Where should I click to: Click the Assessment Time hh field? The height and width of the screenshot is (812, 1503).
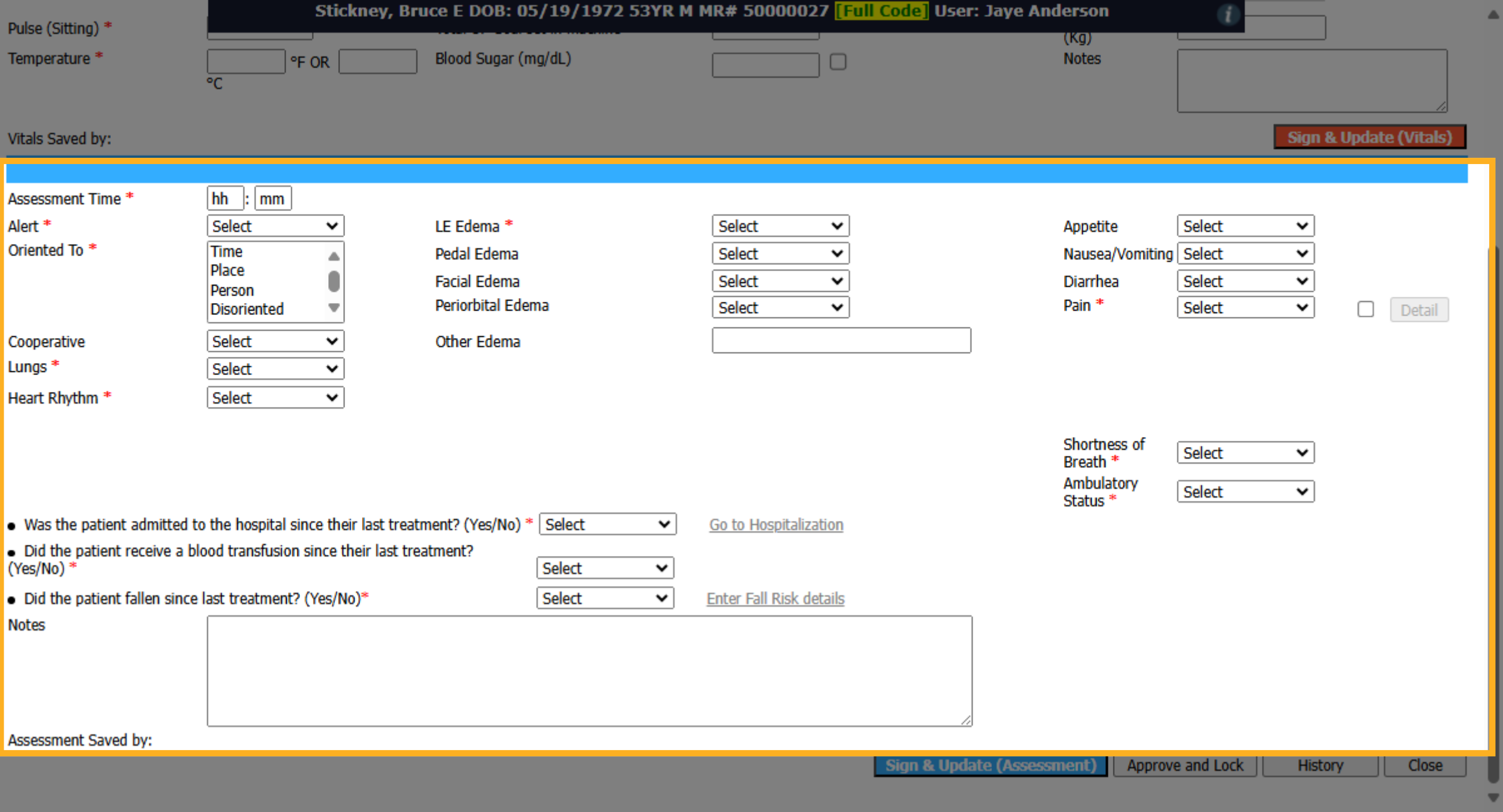(x=225, y=198)
